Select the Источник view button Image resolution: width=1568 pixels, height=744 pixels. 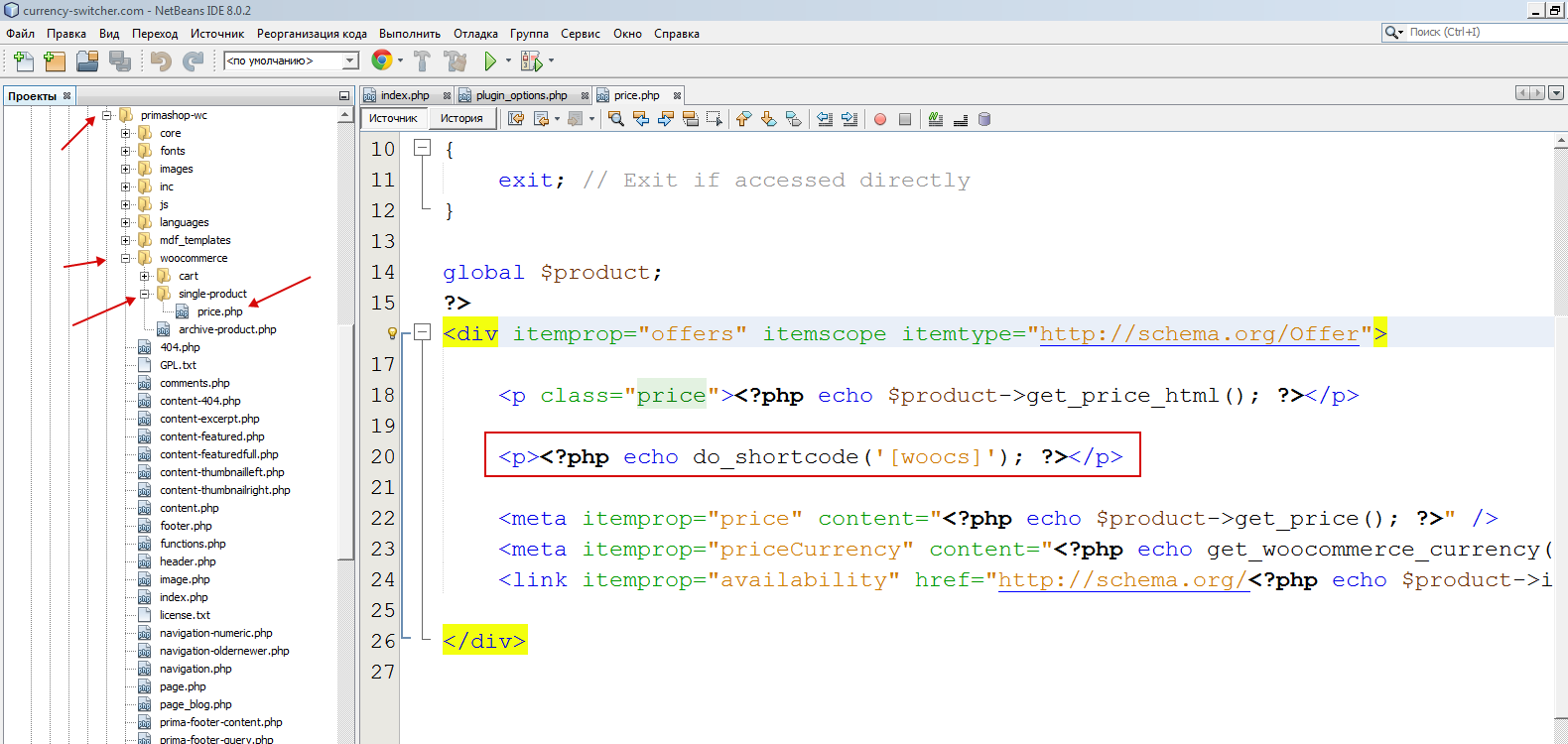pos(393,118)
